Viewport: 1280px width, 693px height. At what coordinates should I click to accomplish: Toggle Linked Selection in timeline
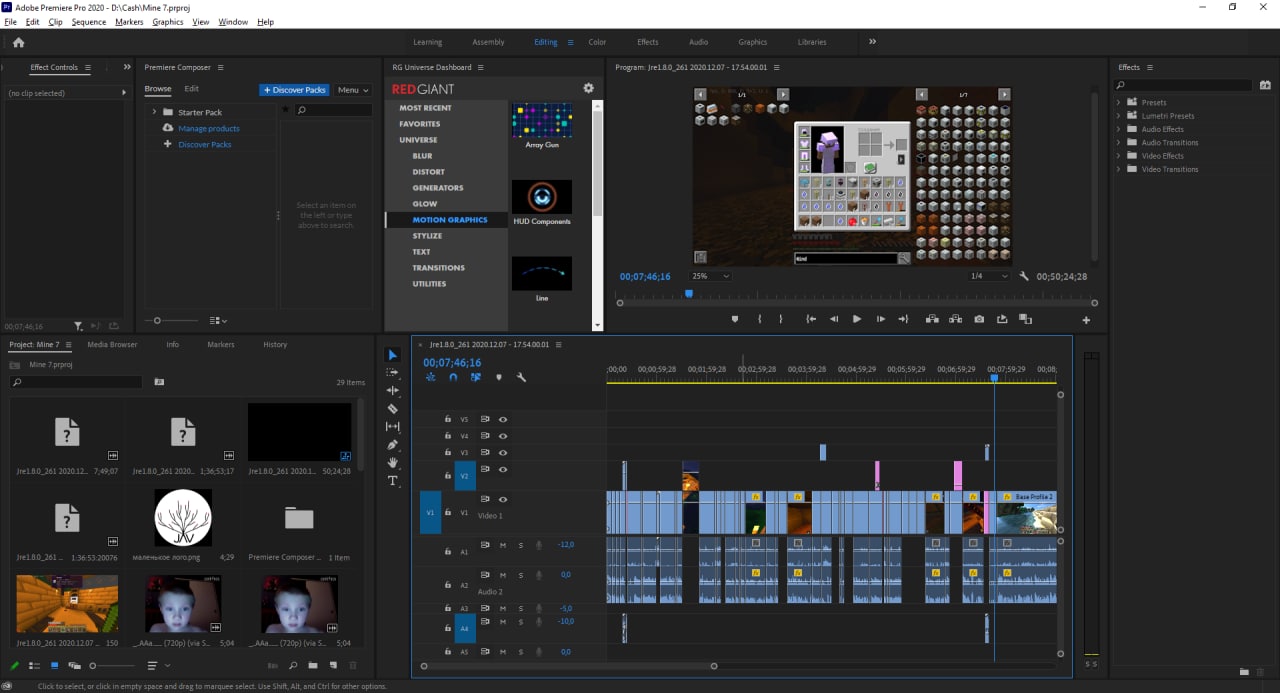point(476,378)
